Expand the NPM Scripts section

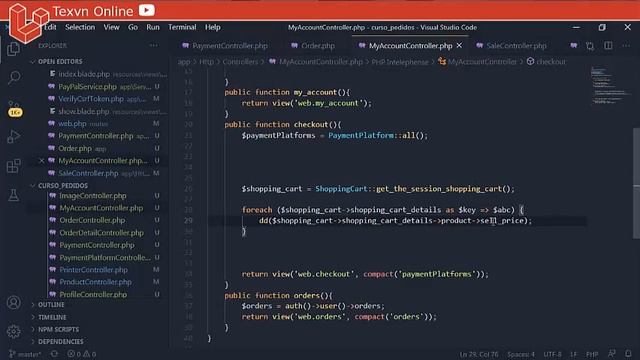tap(58, 329)
